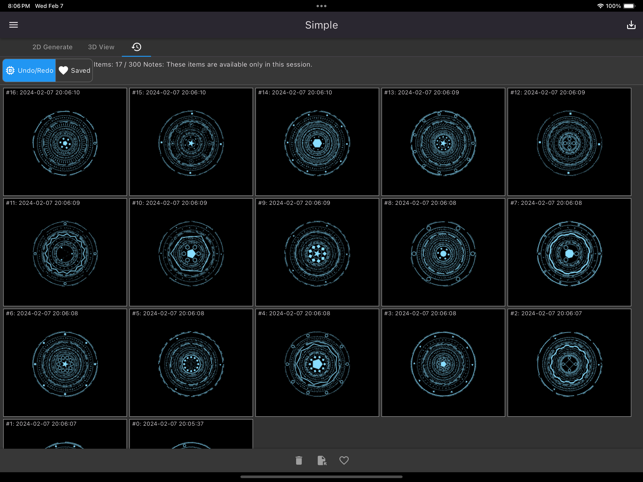Select the Saved segment
643x482 pixels.
[74, 71]
